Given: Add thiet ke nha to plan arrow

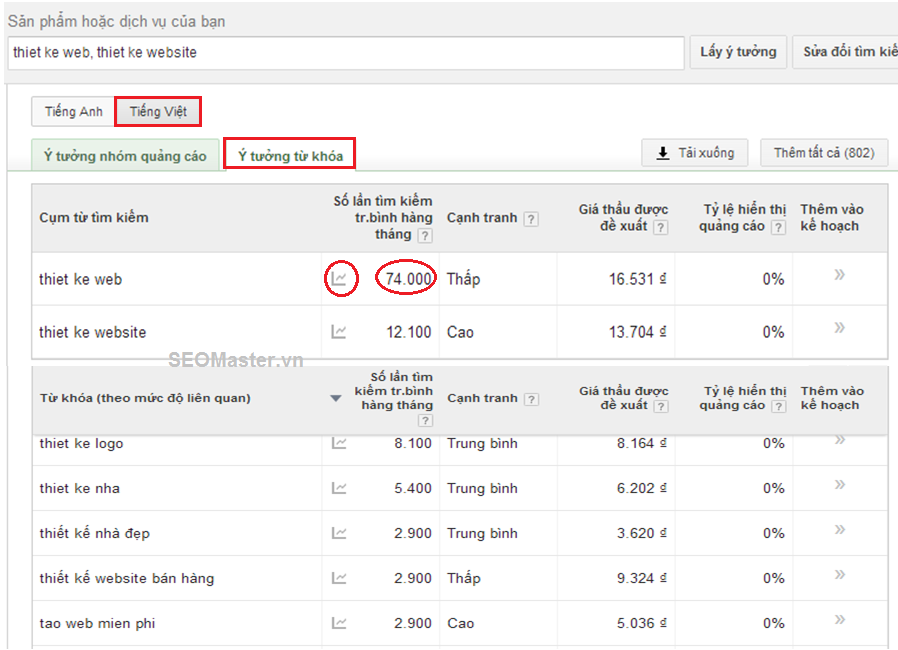Looking at the screenshot, I should point(840,484).
